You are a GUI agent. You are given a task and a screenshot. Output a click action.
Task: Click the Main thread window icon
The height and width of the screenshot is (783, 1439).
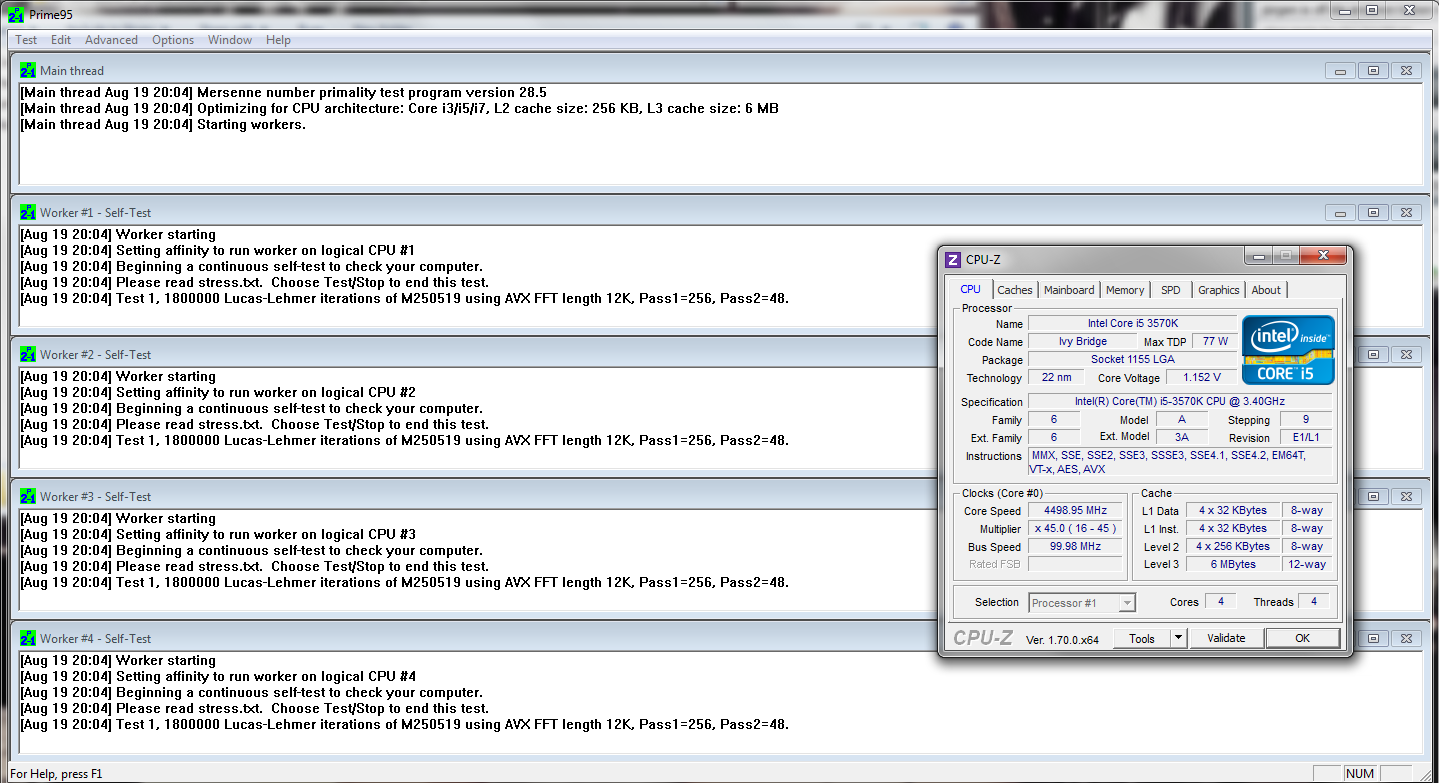[x=28, y=71]
